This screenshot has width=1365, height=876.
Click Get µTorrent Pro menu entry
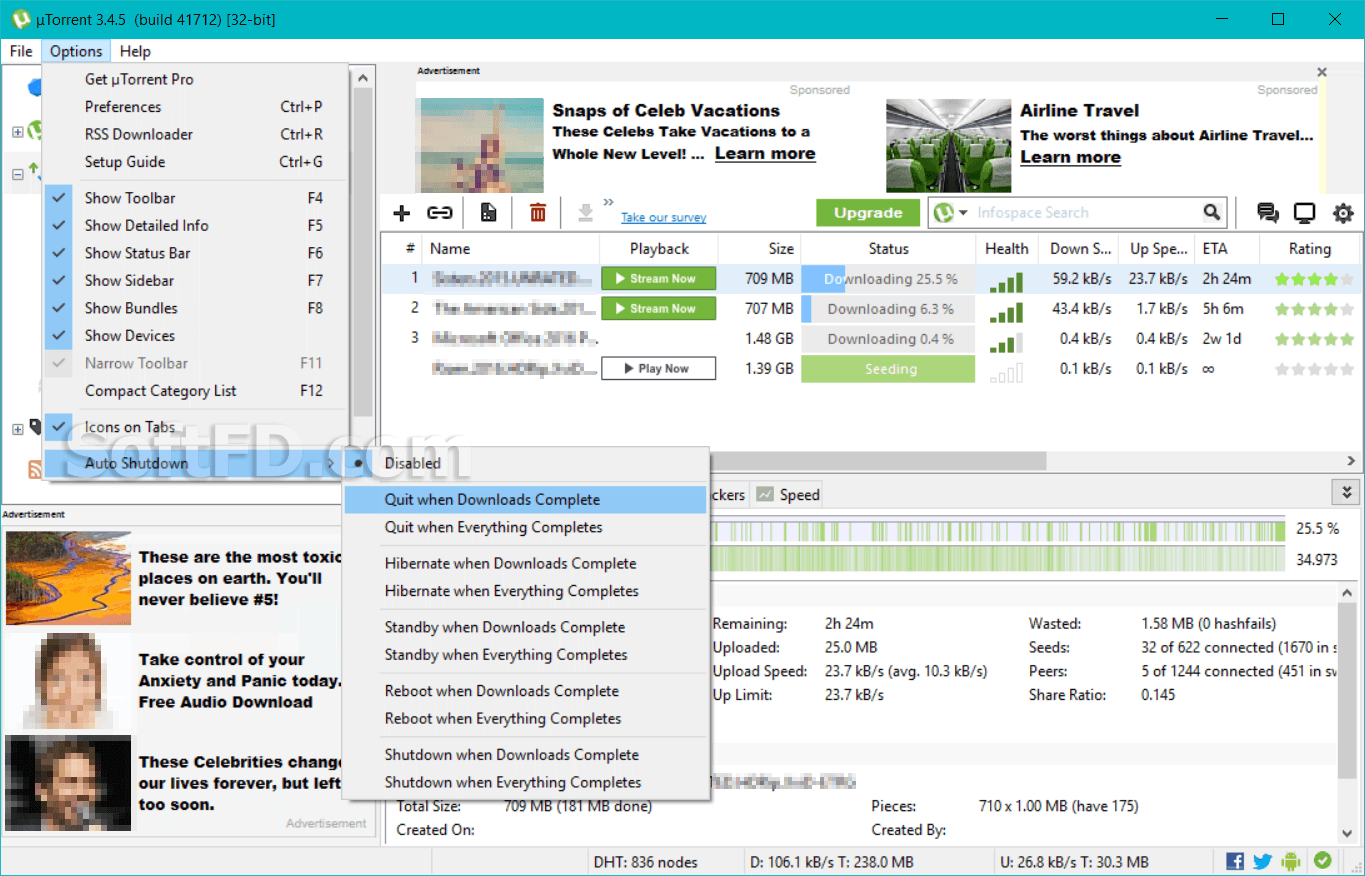(x=195, y=79)
